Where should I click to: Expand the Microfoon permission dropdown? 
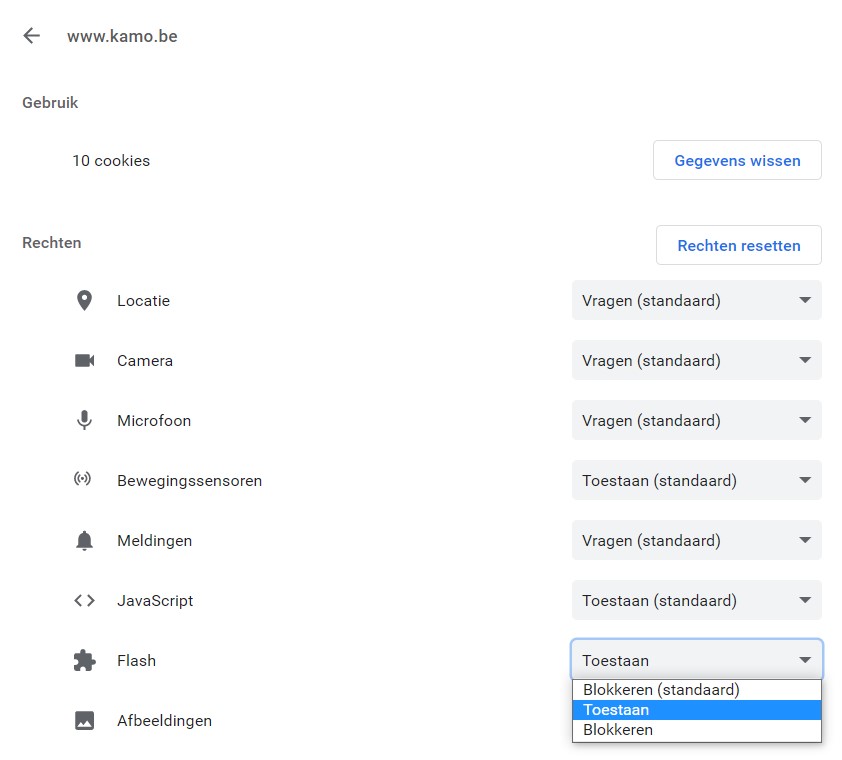coord(696,421)
